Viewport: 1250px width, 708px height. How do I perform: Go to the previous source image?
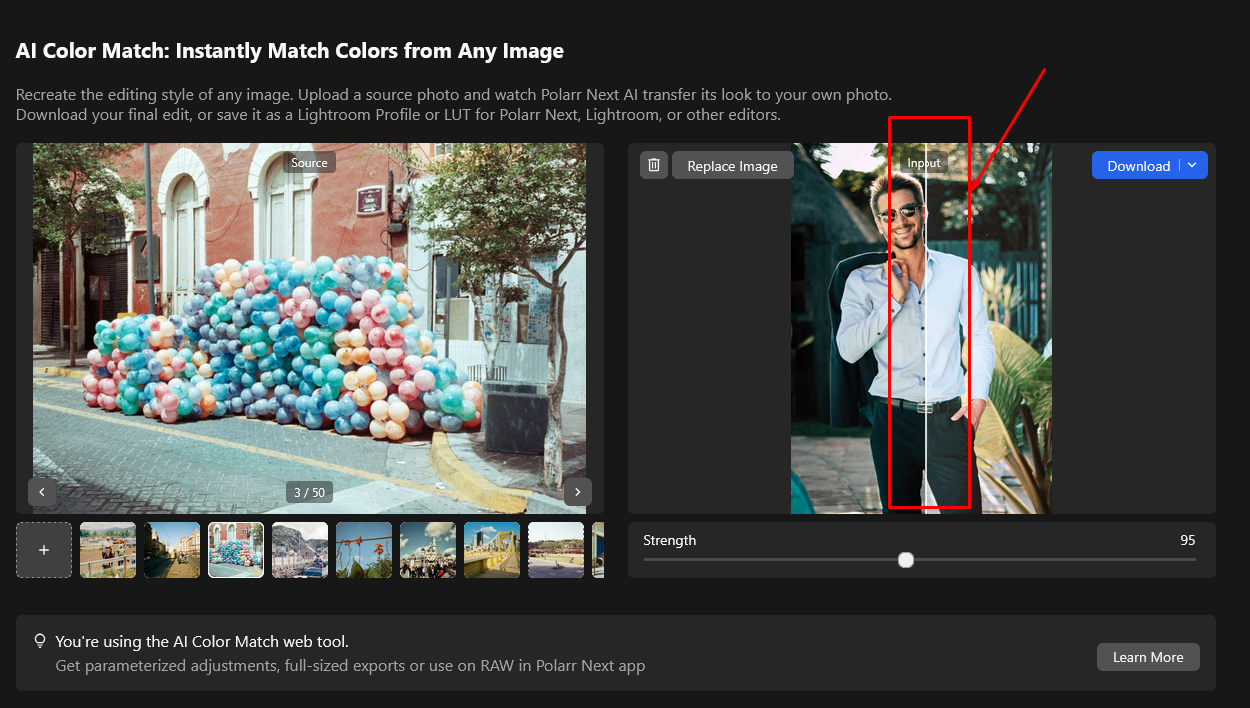42,492
